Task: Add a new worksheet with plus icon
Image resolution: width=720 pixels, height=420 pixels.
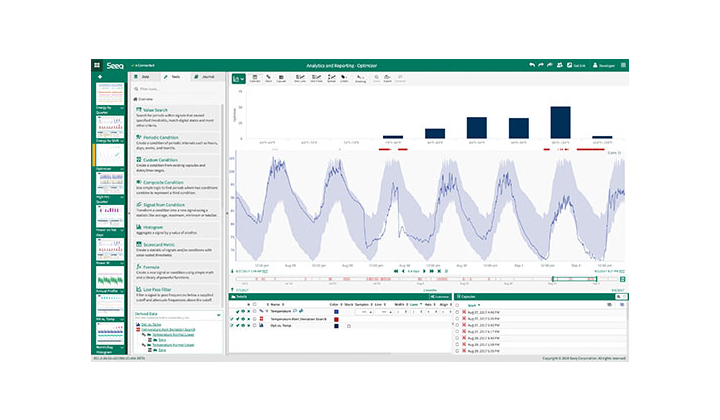Action: coord(100,77)
